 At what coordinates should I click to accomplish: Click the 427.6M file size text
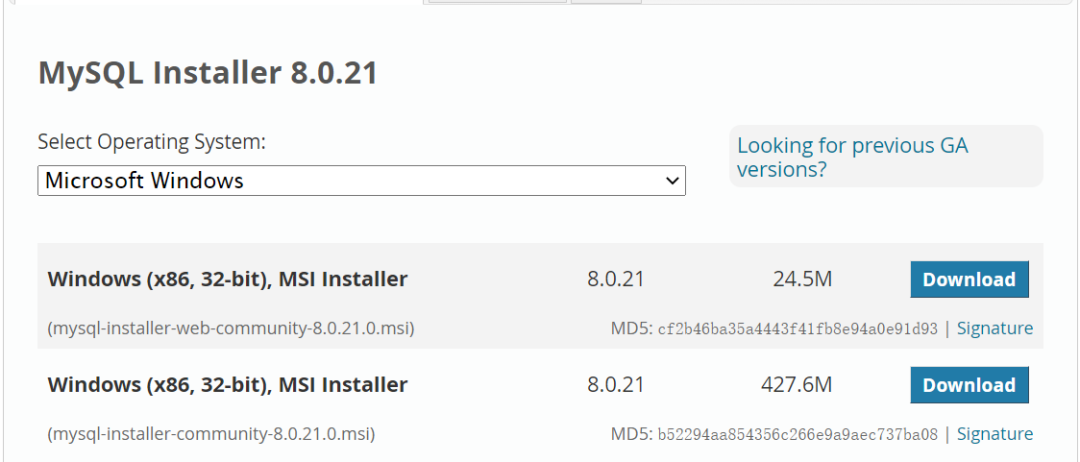point(796,385)
